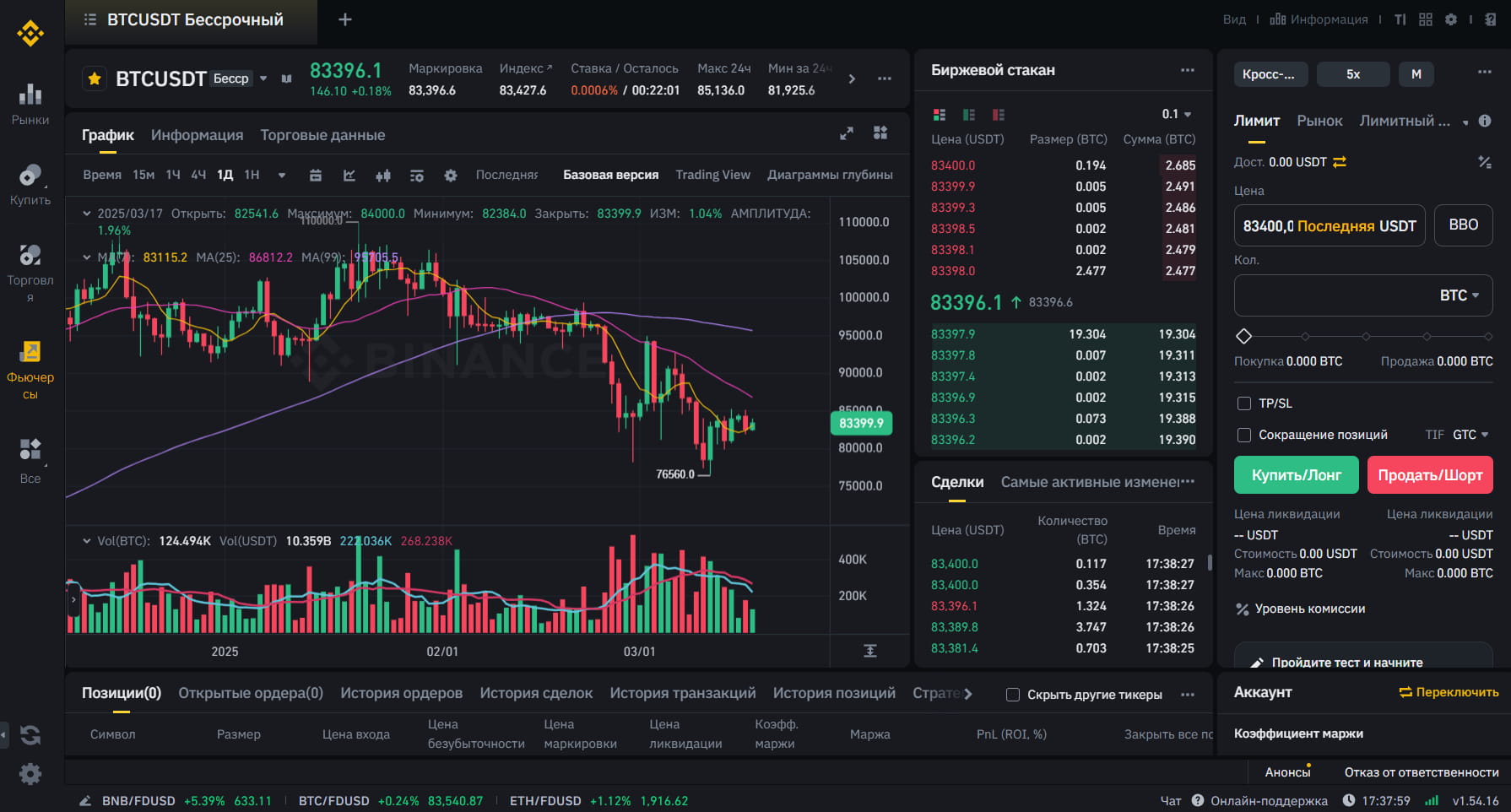Toggle the Сокращение позиций checkbox

tap(1243, 435)
